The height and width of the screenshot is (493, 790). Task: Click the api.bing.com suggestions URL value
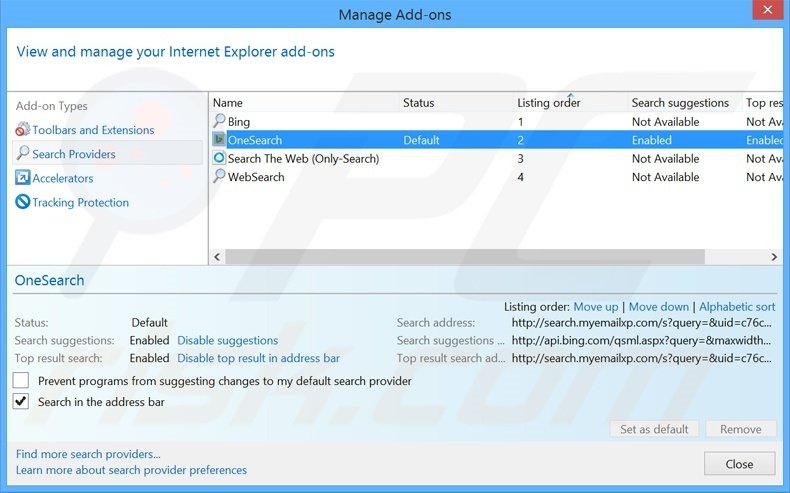pos(641,340)
